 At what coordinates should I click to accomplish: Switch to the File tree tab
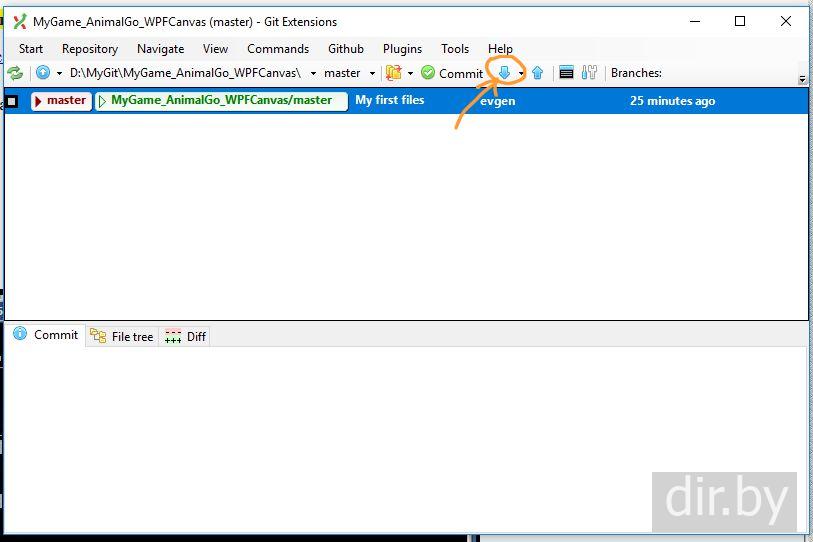click(x=122, y=337)
